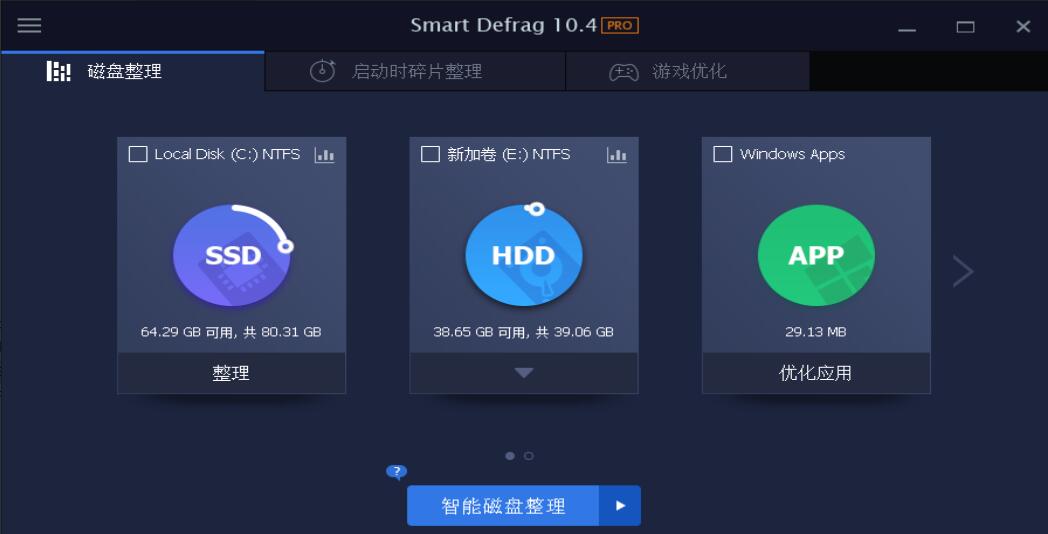Click the 'Windows Apps' label

coord(792,154)
